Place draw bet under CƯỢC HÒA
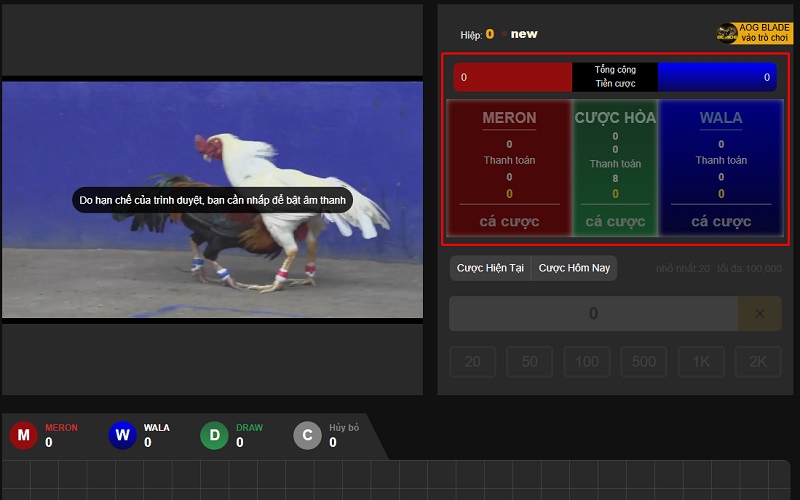The height and width of the screenshot is (500, 800). pos(615,221)
